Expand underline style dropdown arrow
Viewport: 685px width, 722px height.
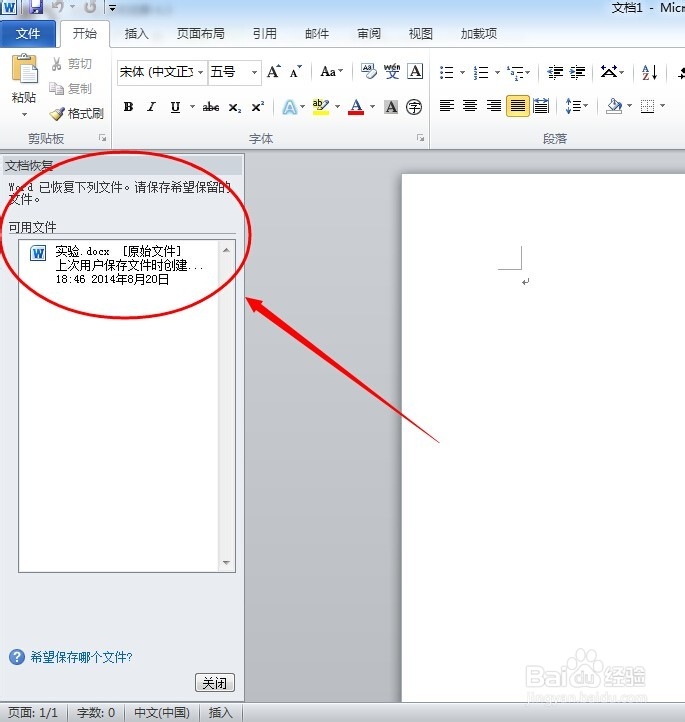[x=192, y=107]
